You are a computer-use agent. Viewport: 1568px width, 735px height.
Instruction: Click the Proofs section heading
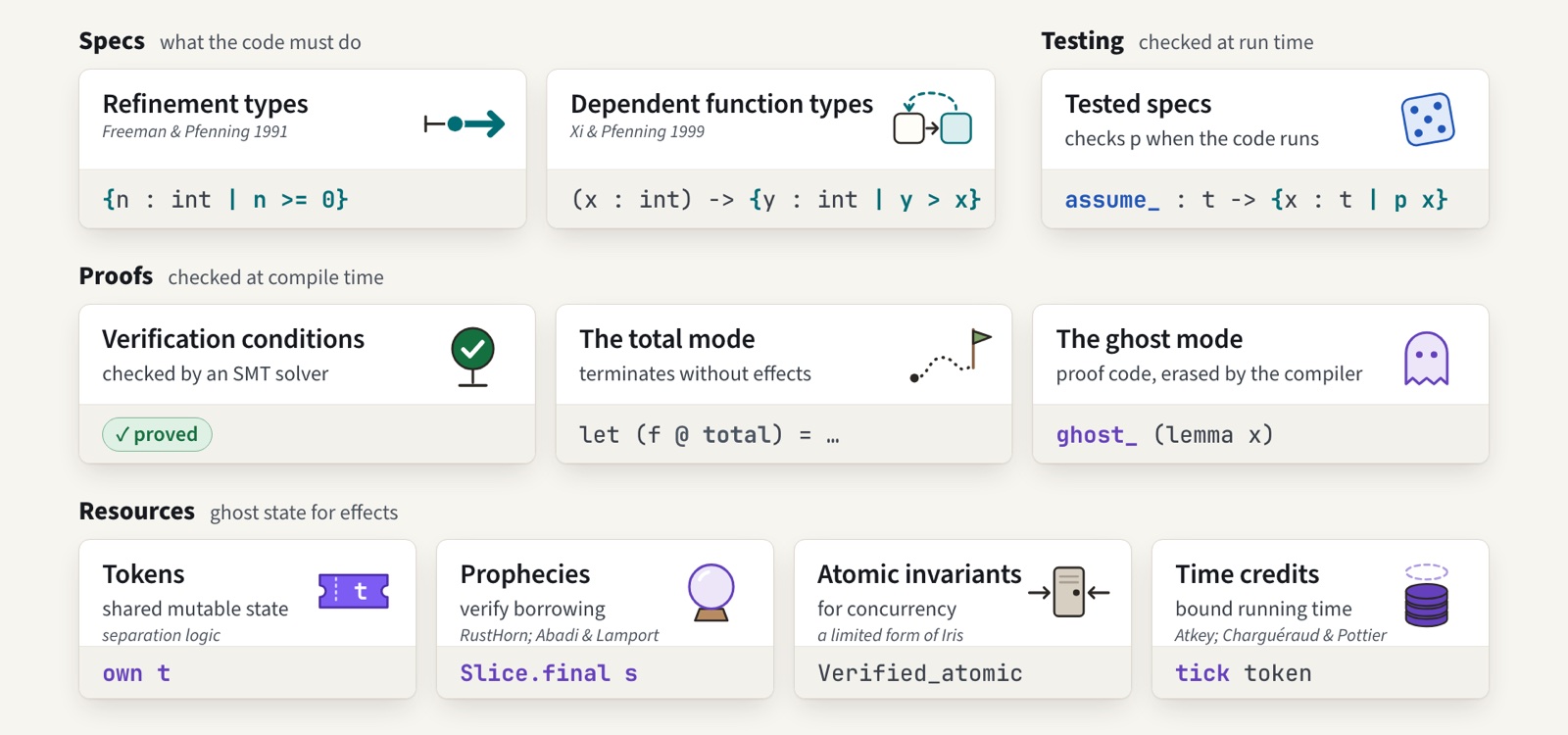pyautogui.click(x=116, y=276)
